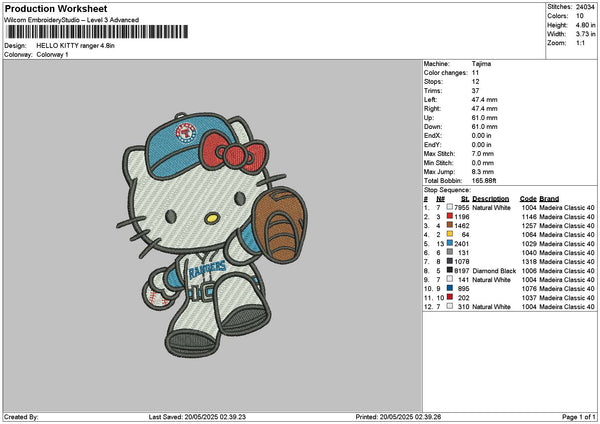
Task: Select the brown swatch with 1462 stitches
Action: pyautogui.click(x=451, y=226)
